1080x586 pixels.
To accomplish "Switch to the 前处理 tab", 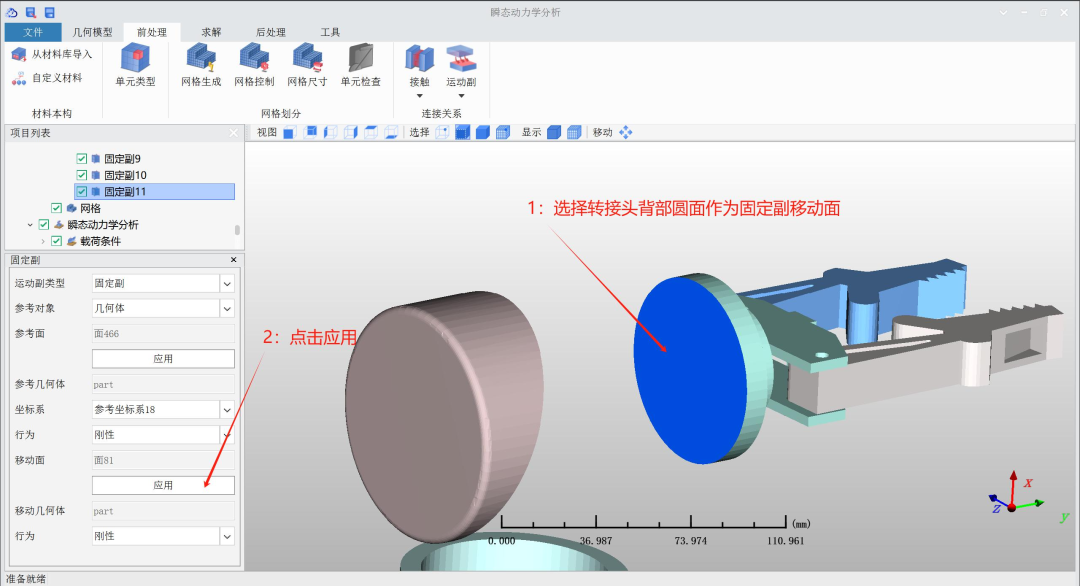I will (152, 32).
